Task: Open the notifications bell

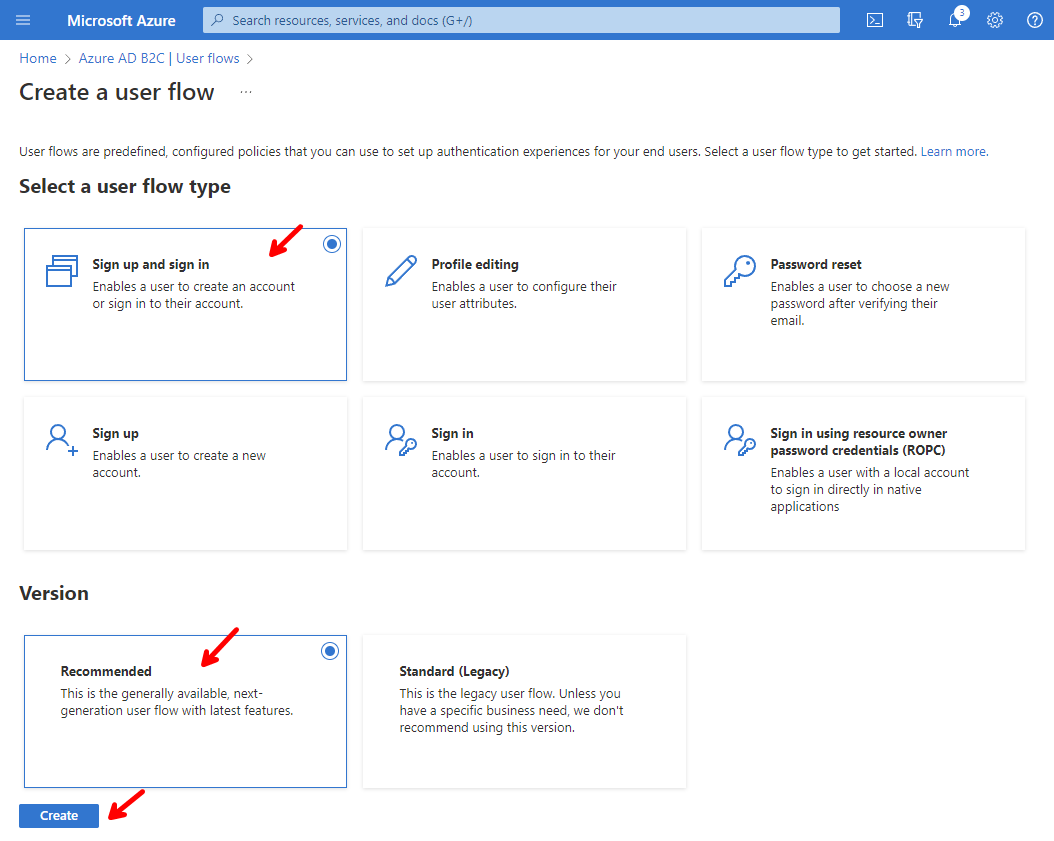Action: click(x=955, y=20)
